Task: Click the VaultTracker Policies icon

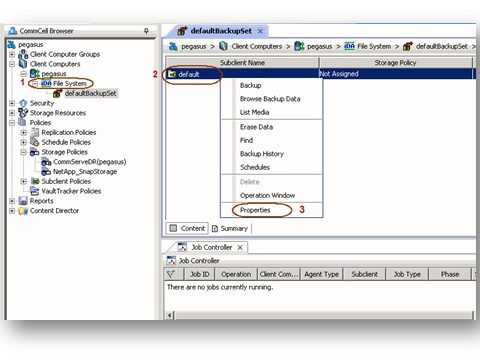Action: (x=35, y=191)
